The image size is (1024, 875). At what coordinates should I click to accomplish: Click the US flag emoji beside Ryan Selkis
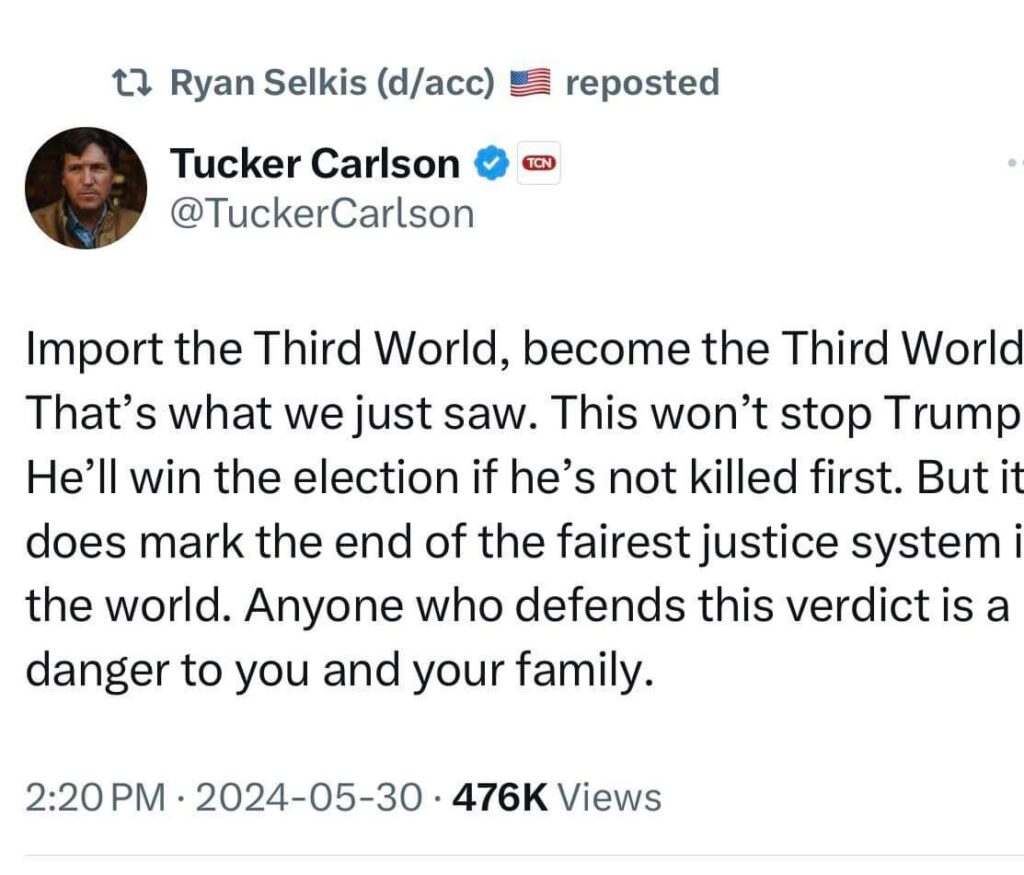[x=530, y=83]
